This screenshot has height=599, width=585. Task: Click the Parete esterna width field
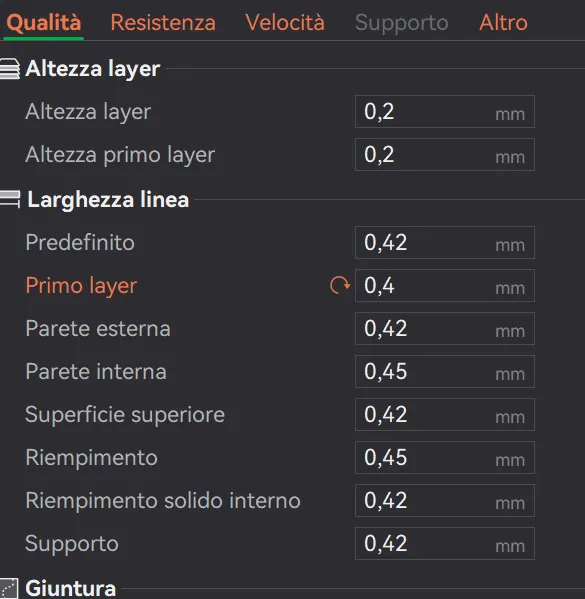tap(445, 329)
